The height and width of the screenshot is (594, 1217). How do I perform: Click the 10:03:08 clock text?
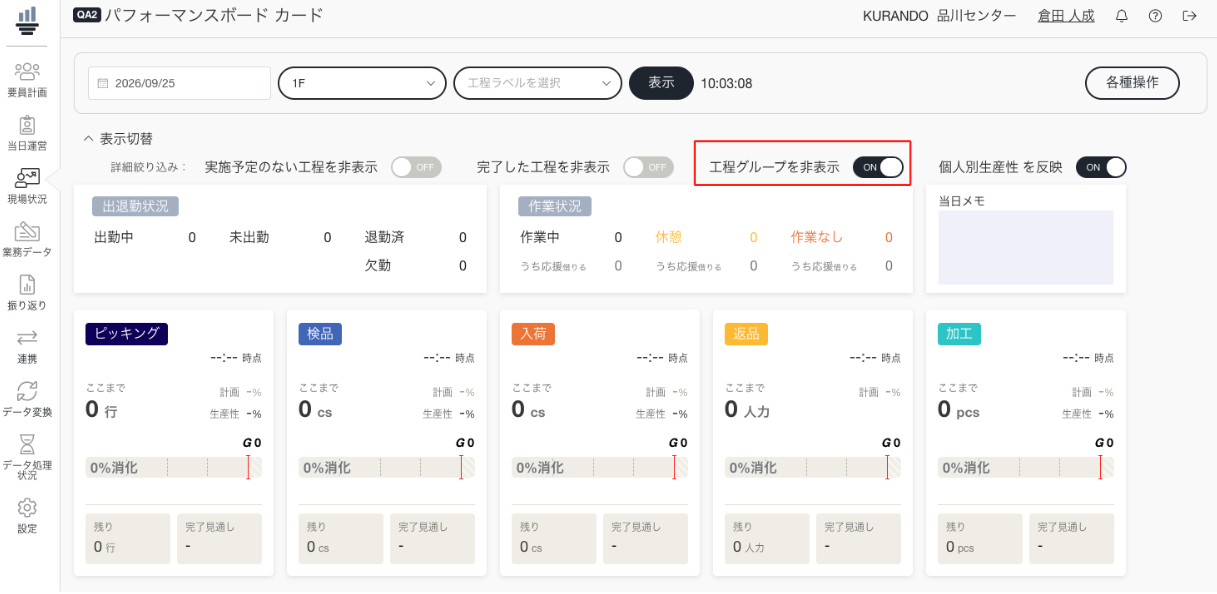point(726,84)
